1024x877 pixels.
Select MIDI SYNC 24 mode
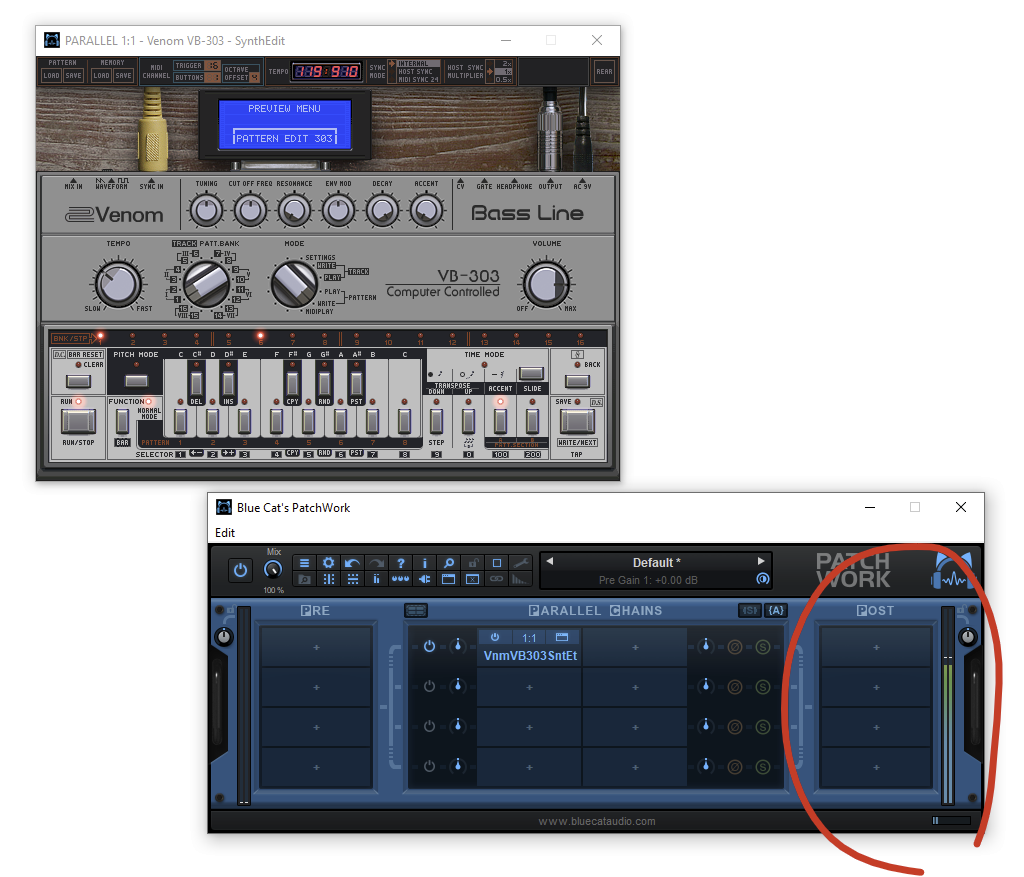coord(418,80)
